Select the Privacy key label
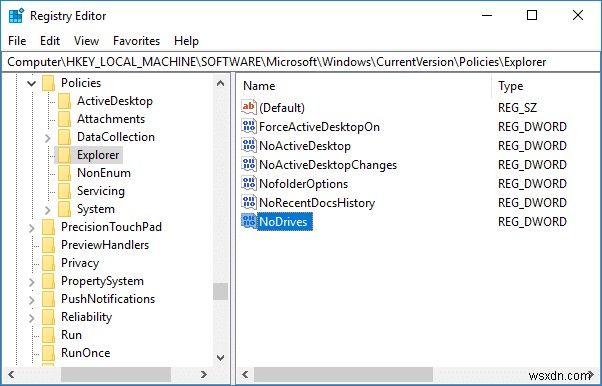The image size is (602, 386). (80, 263)
